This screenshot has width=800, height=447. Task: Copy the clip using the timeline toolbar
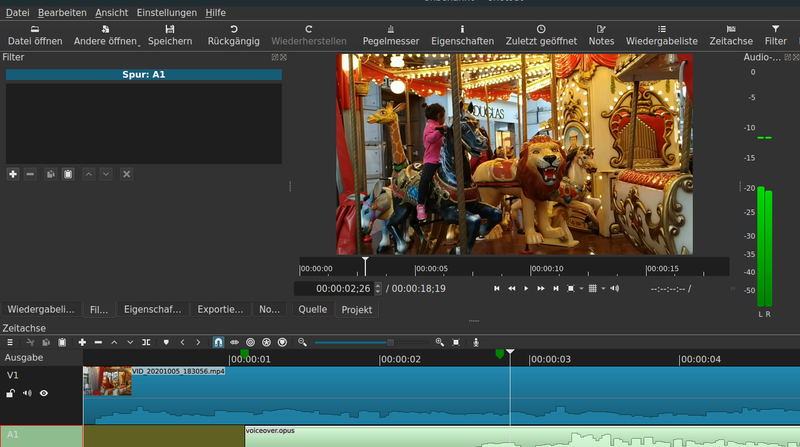click(x=46, y=342)
